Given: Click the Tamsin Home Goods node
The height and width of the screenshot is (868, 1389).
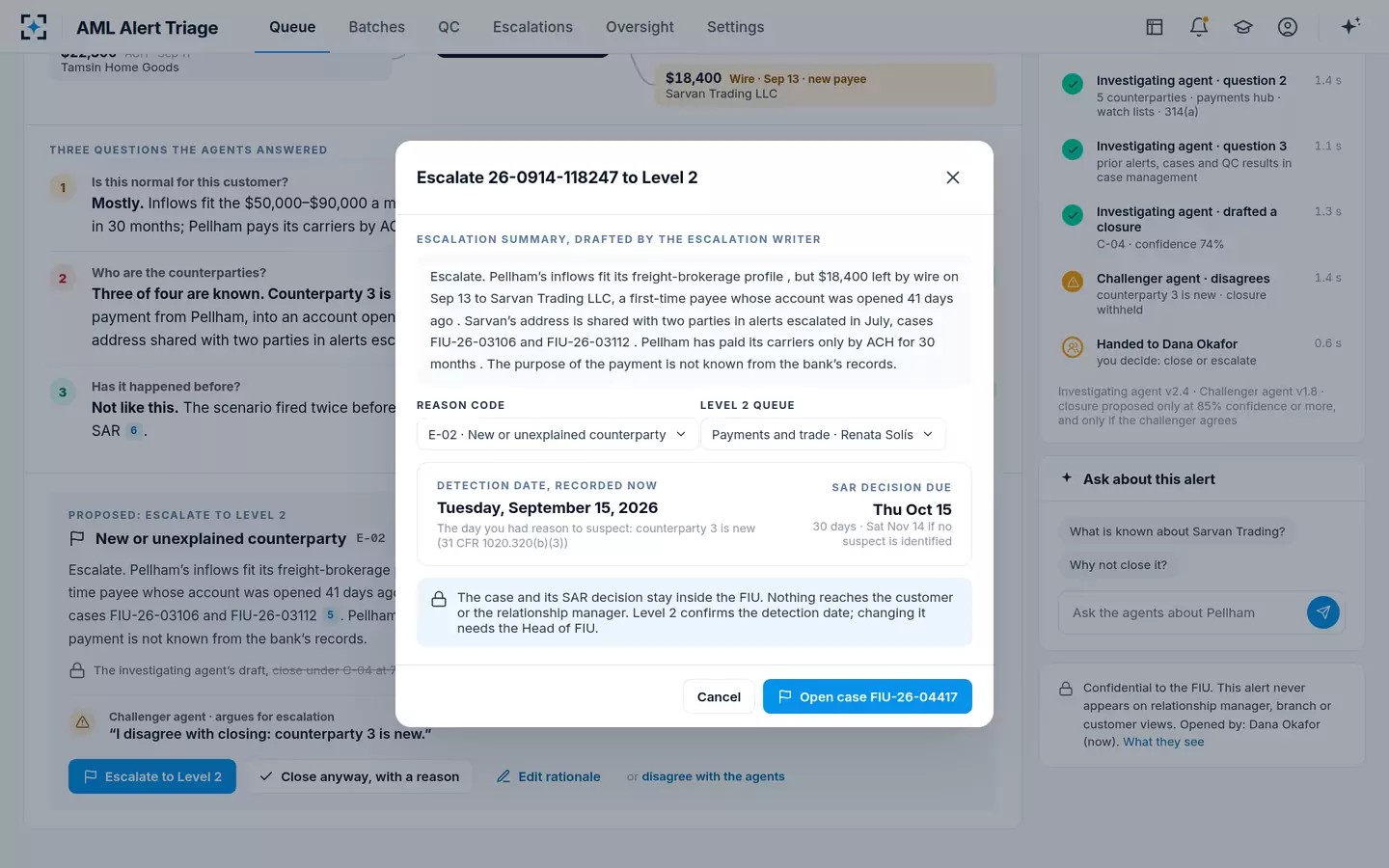Looking at the screenshot, I should coord(220,66).
